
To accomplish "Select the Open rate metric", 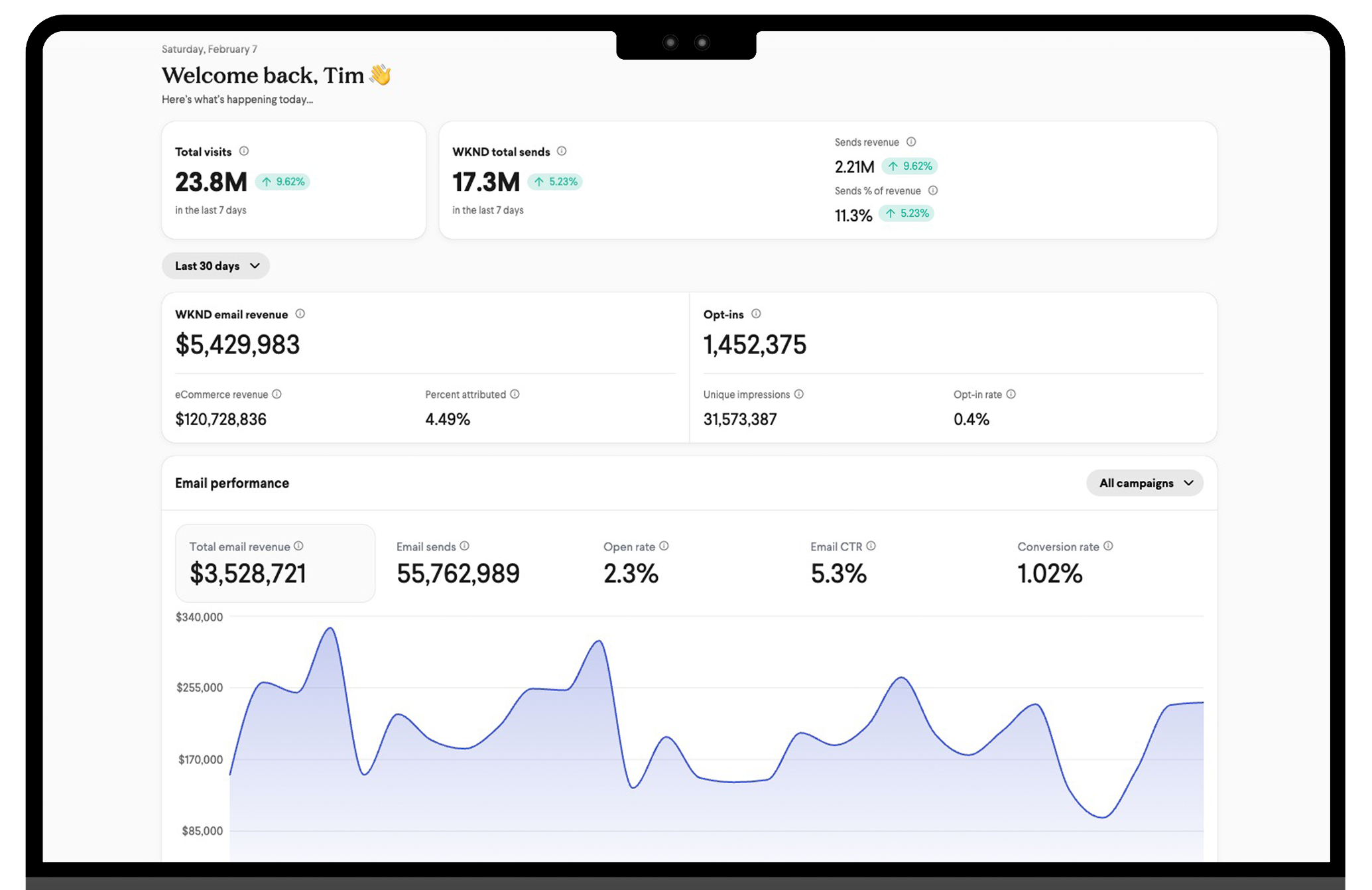I will point(630,563).
